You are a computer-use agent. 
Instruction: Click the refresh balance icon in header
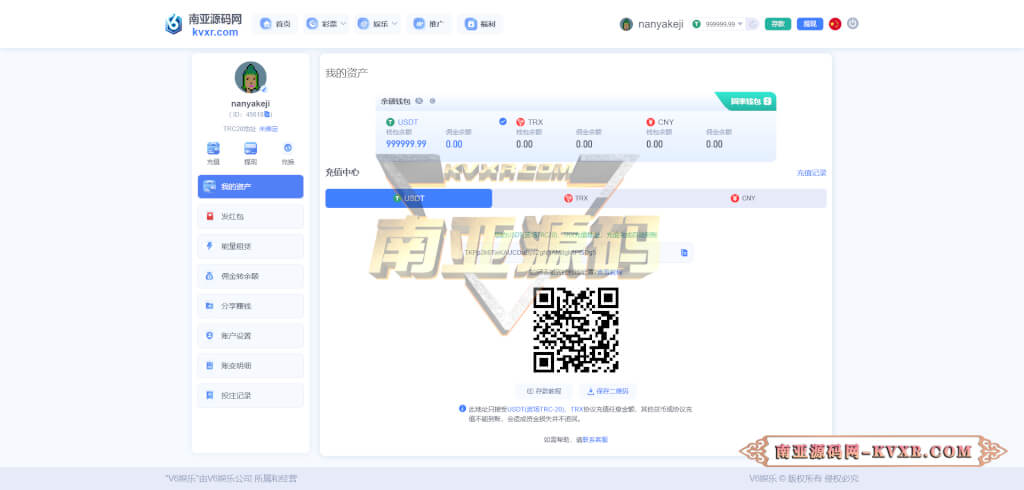[x=752, y=23]
